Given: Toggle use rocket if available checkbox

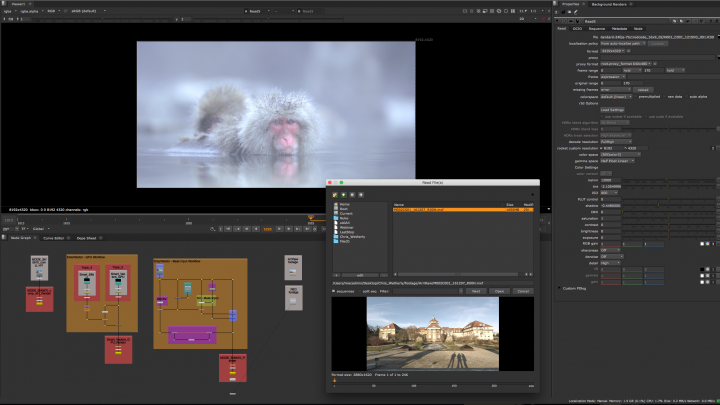Looking at the screenshot, I should (x=602, y=117).
